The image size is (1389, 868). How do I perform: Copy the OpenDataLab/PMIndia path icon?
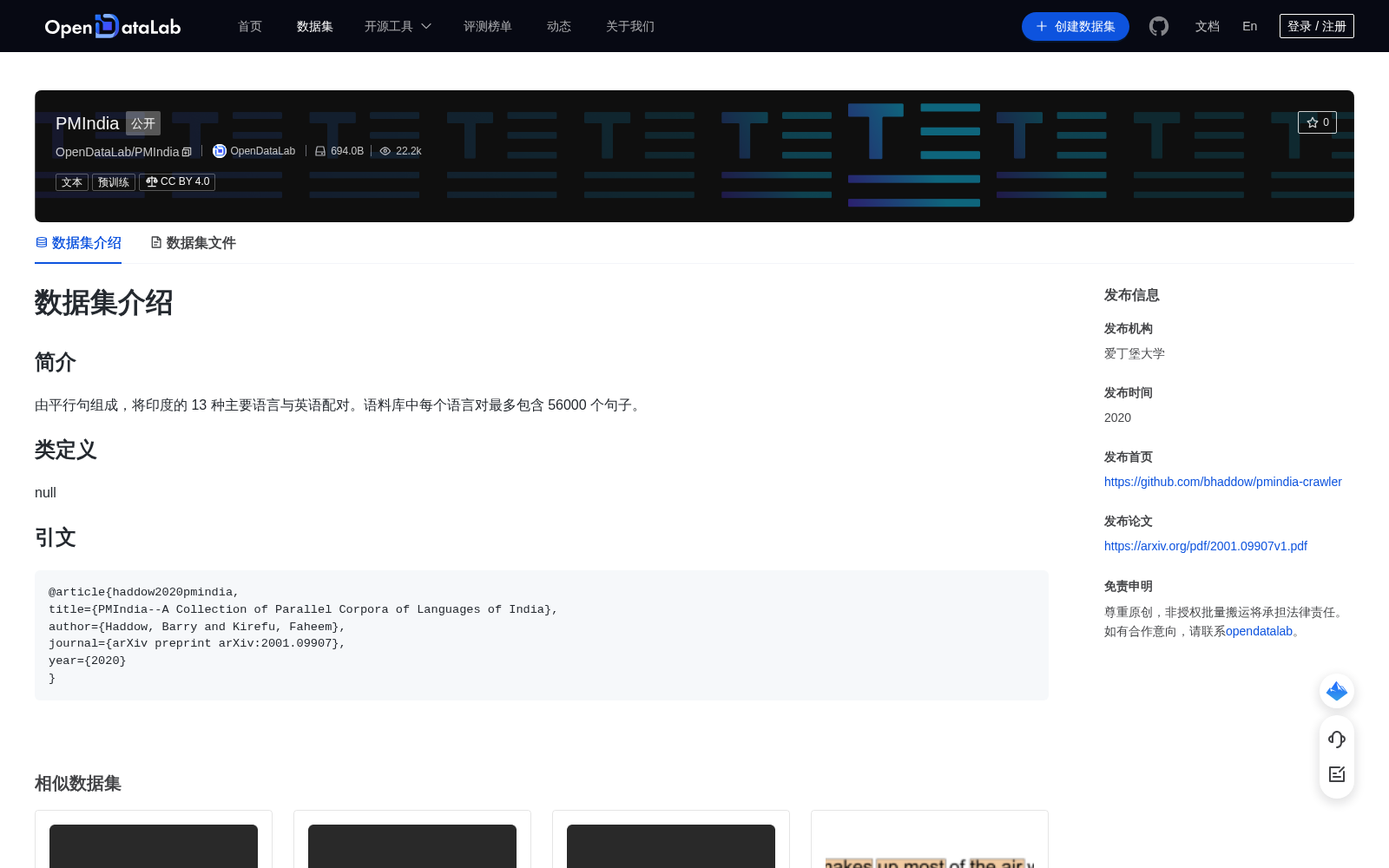point(187,152)
